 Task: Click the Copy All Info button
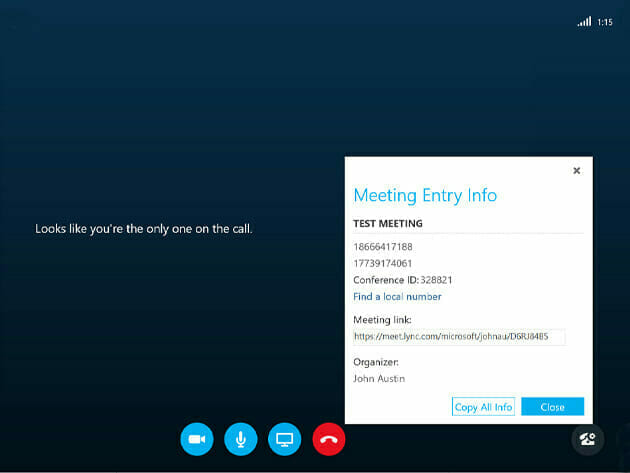coord(483,407)
